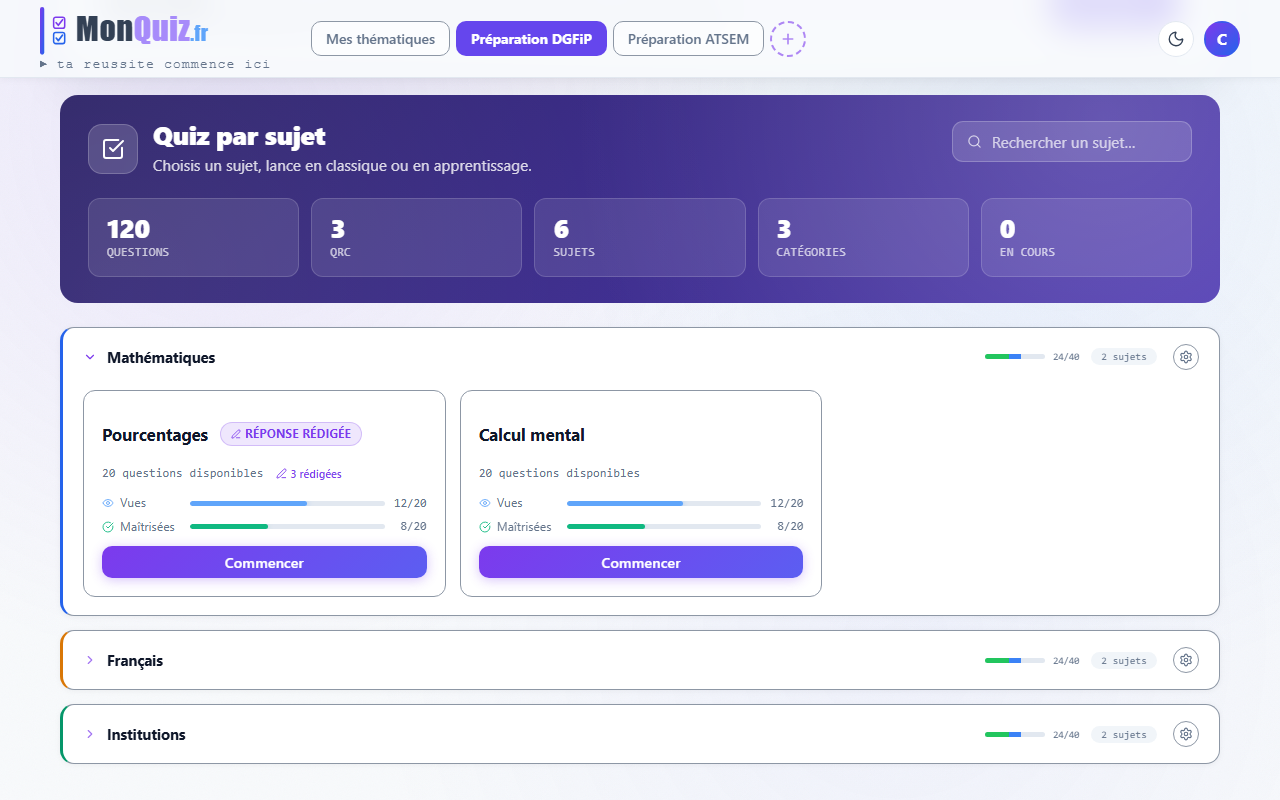Collapse the Mathématiques category

pyautogui.click(x=90, y=357)
